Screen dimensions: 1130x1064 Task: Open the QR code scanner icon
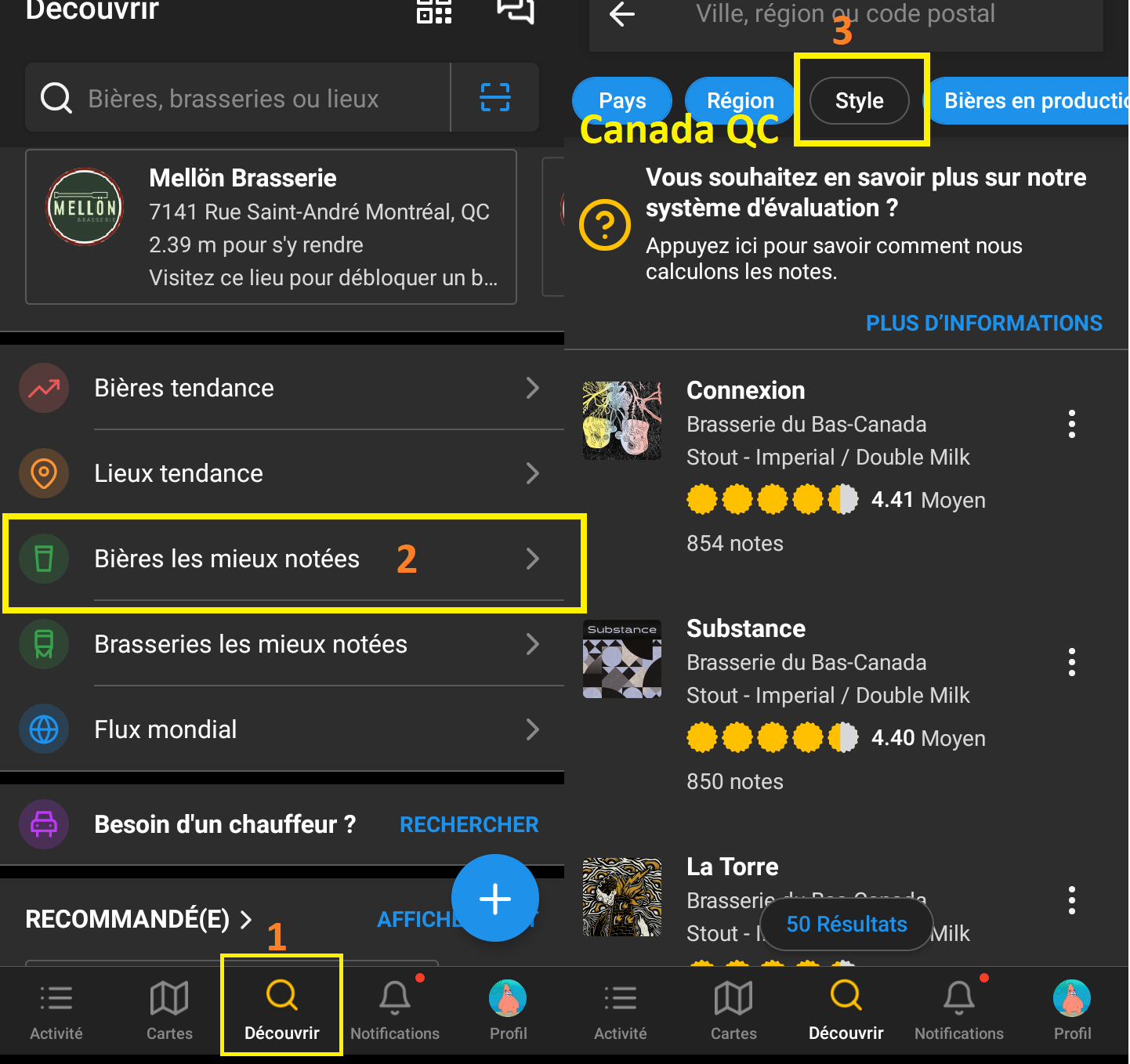(434, 11)
